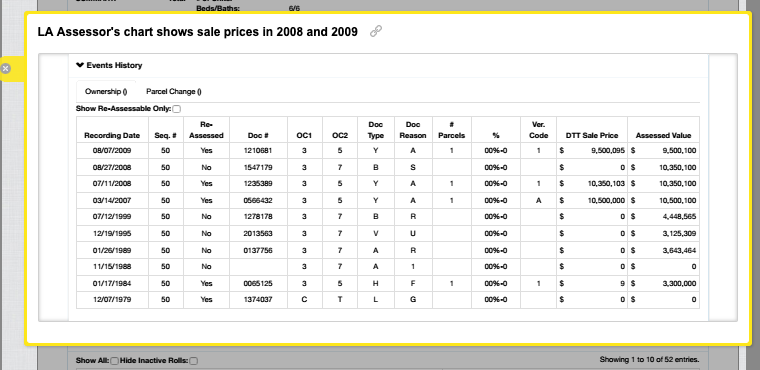
Task: Select recording date 11/15/1988
Action: (112, 266)
